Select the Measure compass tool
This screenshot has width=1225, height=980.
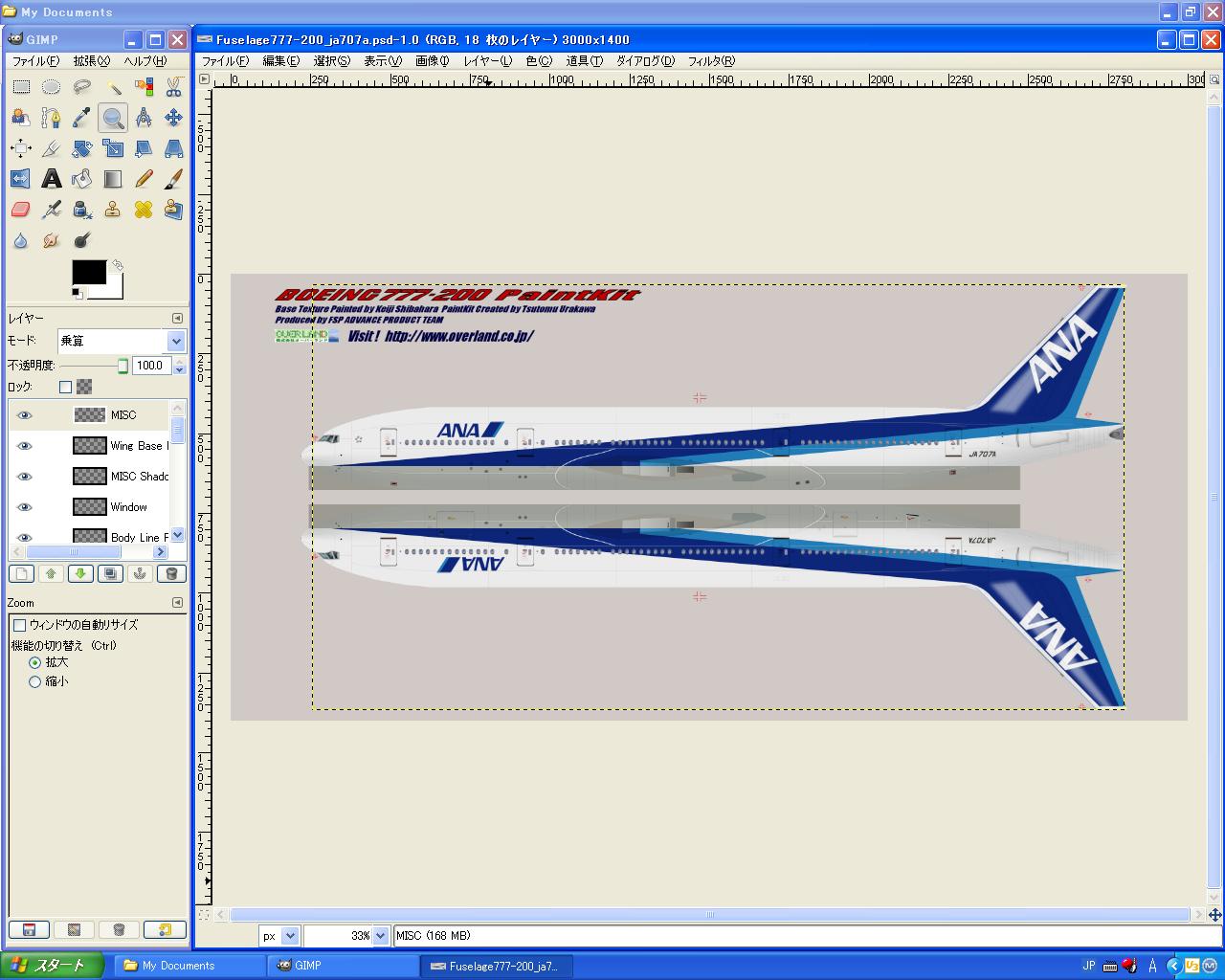pyautogui.click(x=144, y=118)
